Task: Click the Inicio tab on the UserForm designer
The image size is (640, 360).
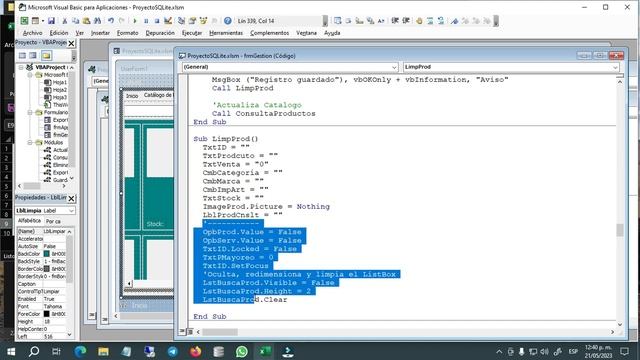Action: pyautogui.click(x=132, y=96)
